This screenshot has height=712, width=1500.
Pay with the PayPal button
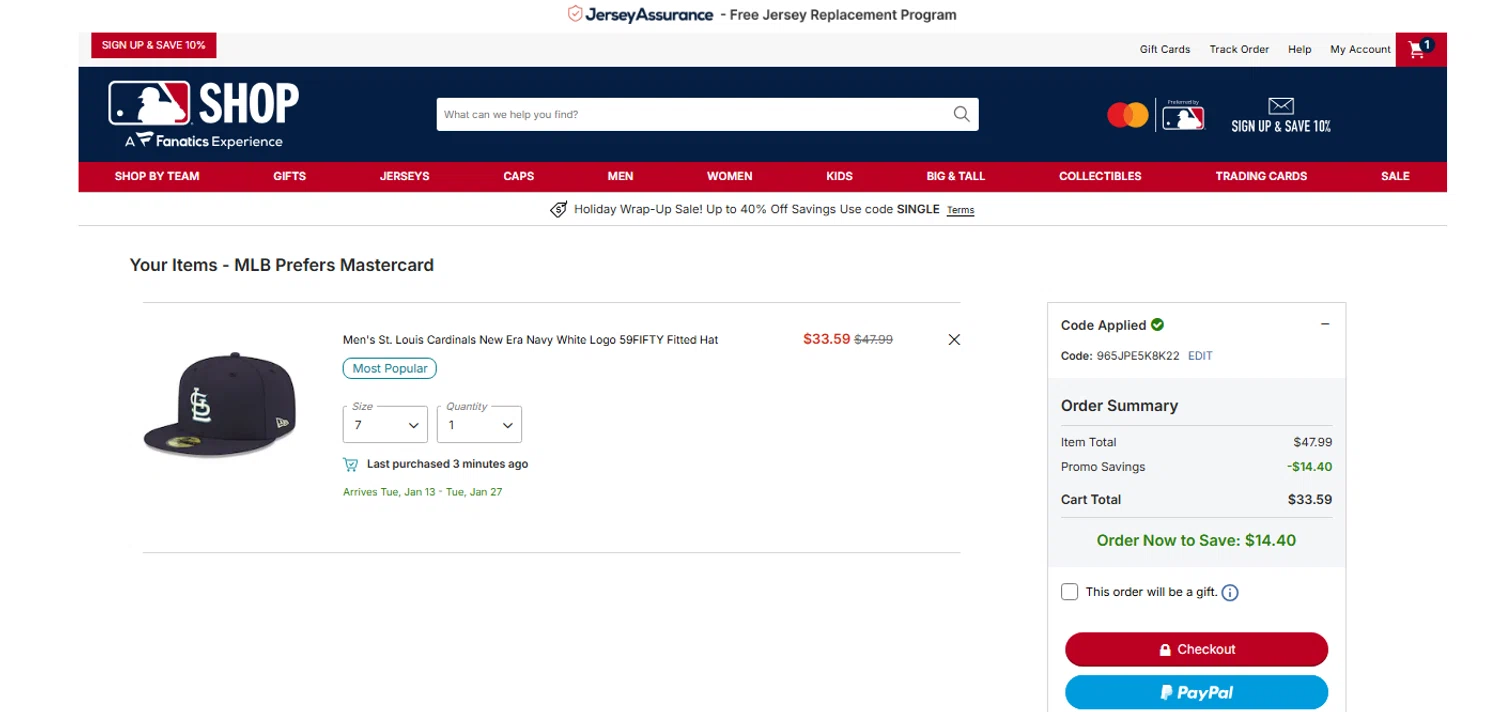(x=1196, y=692)
